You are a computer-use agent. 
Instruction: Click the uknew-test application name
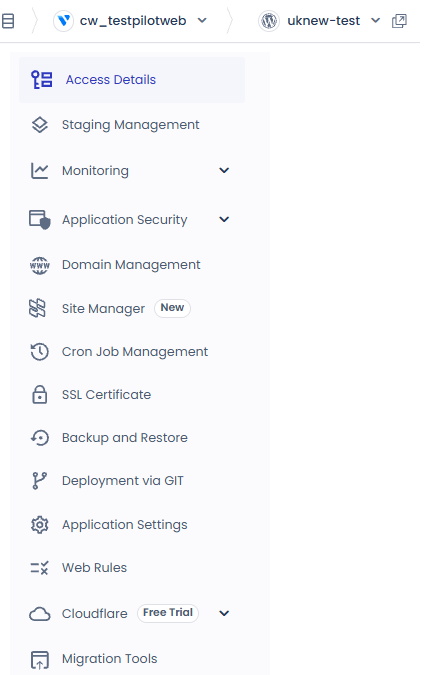point(324,21)
